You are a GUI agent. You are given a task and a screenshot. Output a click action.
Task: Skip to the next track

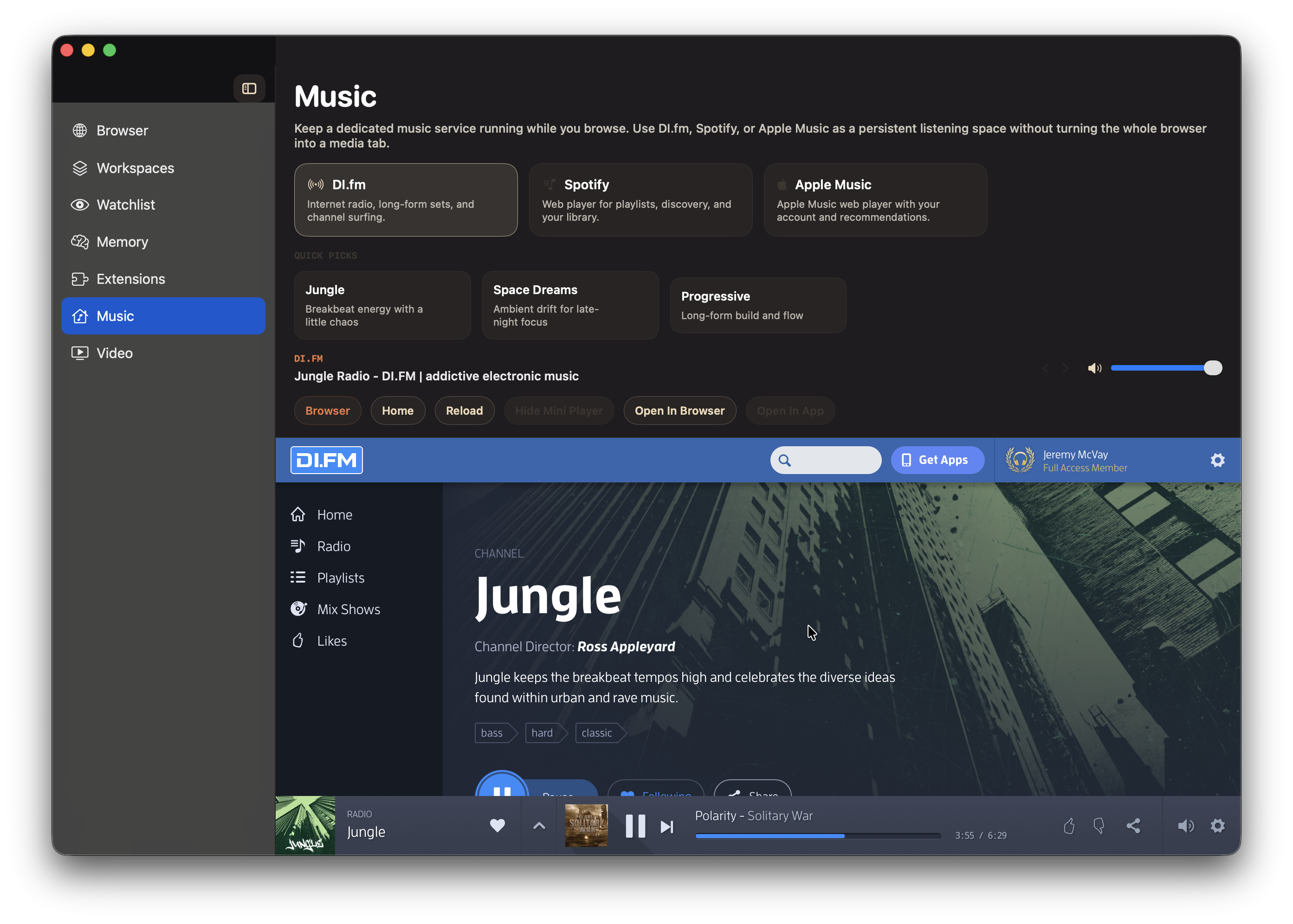click(x=666, y=826)
